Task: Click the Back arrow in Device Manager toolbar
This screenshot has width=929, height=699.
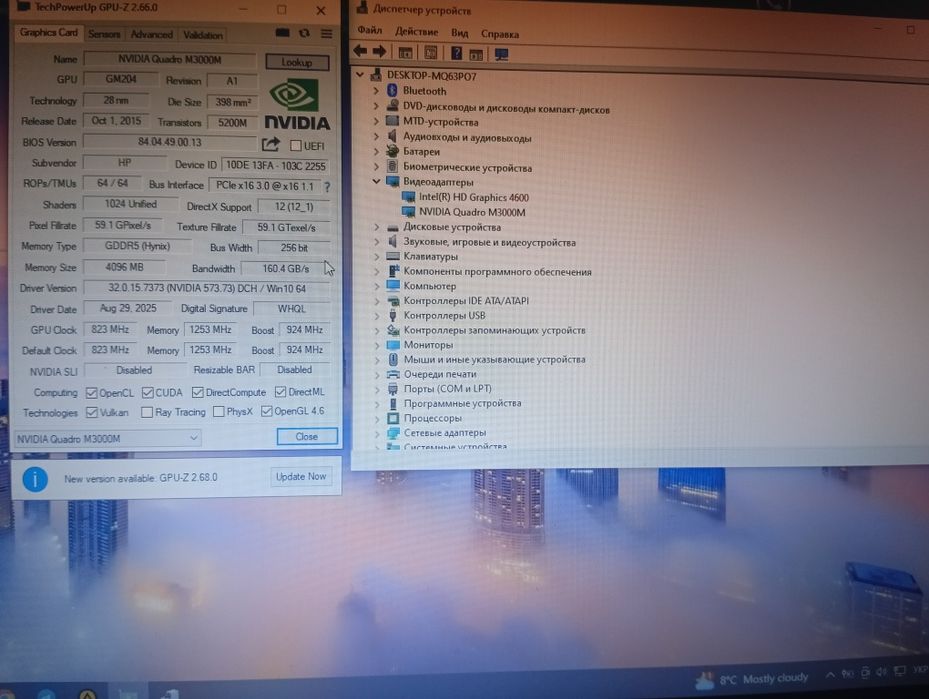Action: (x=360, y=52)
